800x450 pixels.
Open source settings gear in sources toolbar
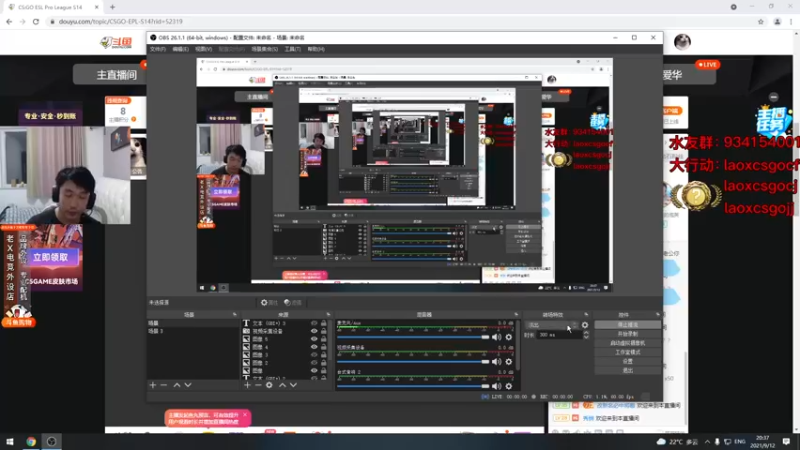(269, 385)
